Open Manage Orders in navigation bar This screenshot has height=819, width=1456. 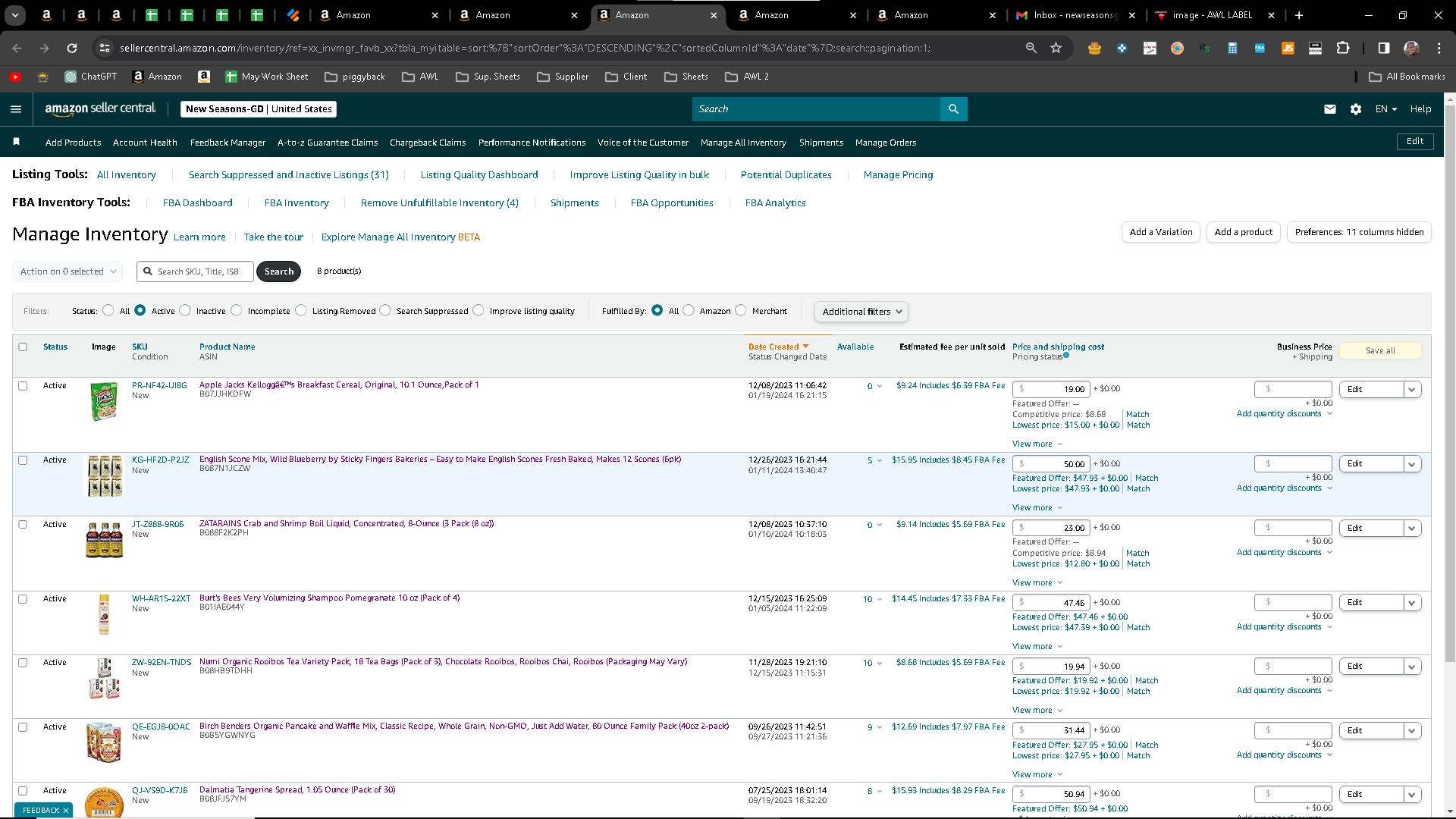[886, 143]
